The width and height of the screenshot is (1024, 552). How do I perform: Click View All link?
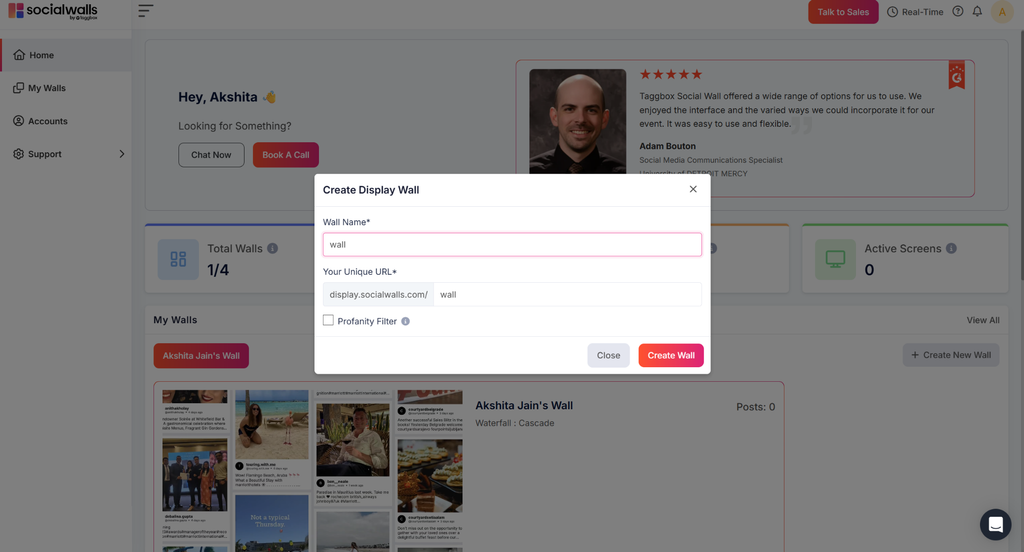[x=983, y=320]
